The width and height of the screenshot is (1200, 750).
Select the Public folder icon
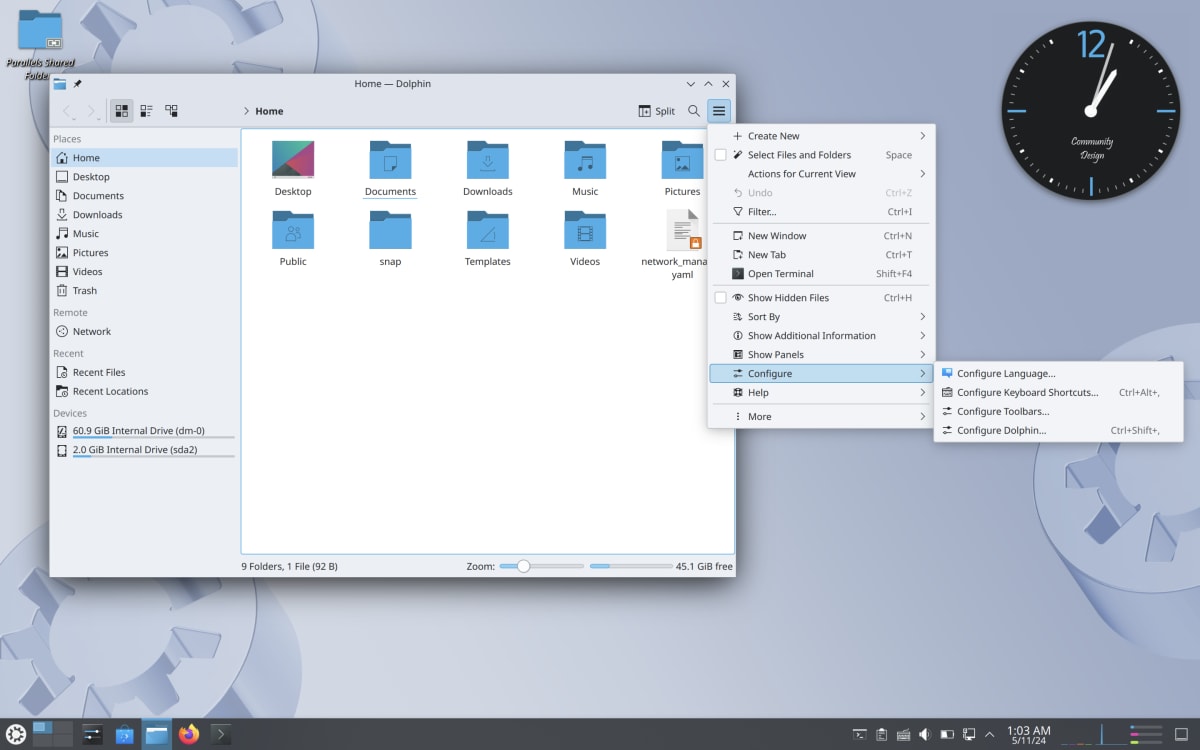point(293,230)
